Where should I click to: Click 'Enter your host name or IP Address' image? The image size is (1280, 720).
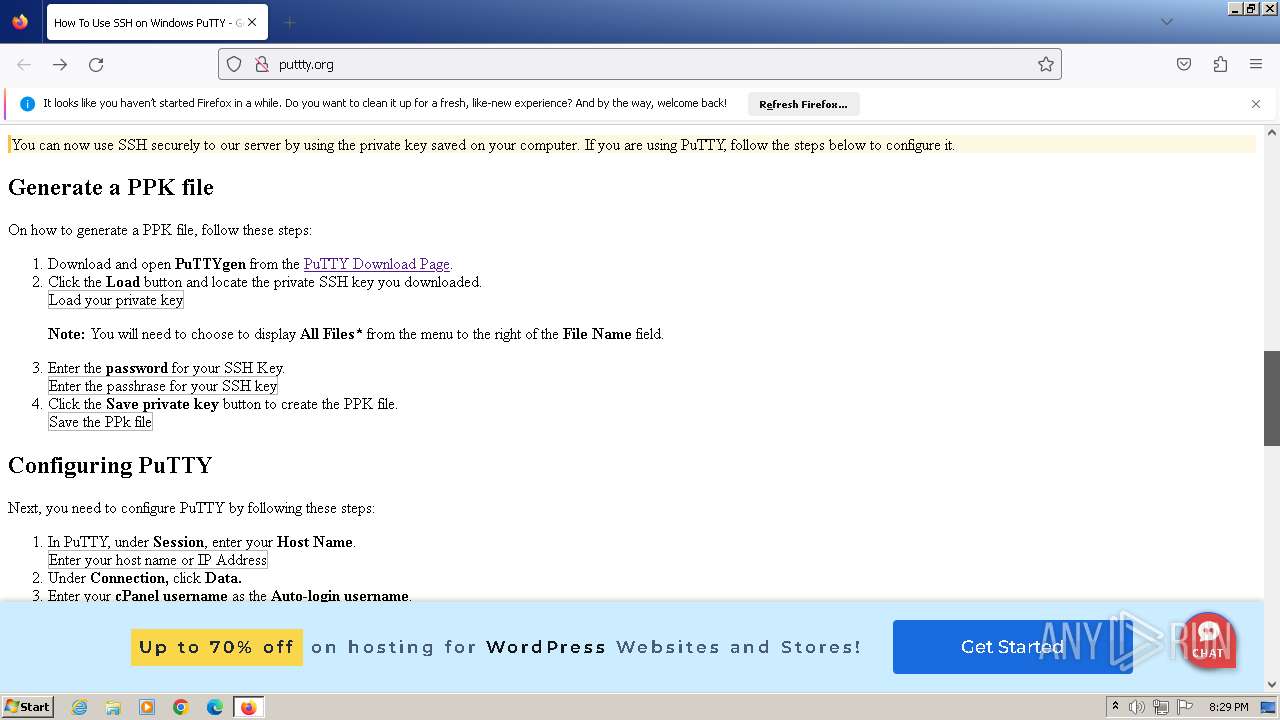(158, 560)
